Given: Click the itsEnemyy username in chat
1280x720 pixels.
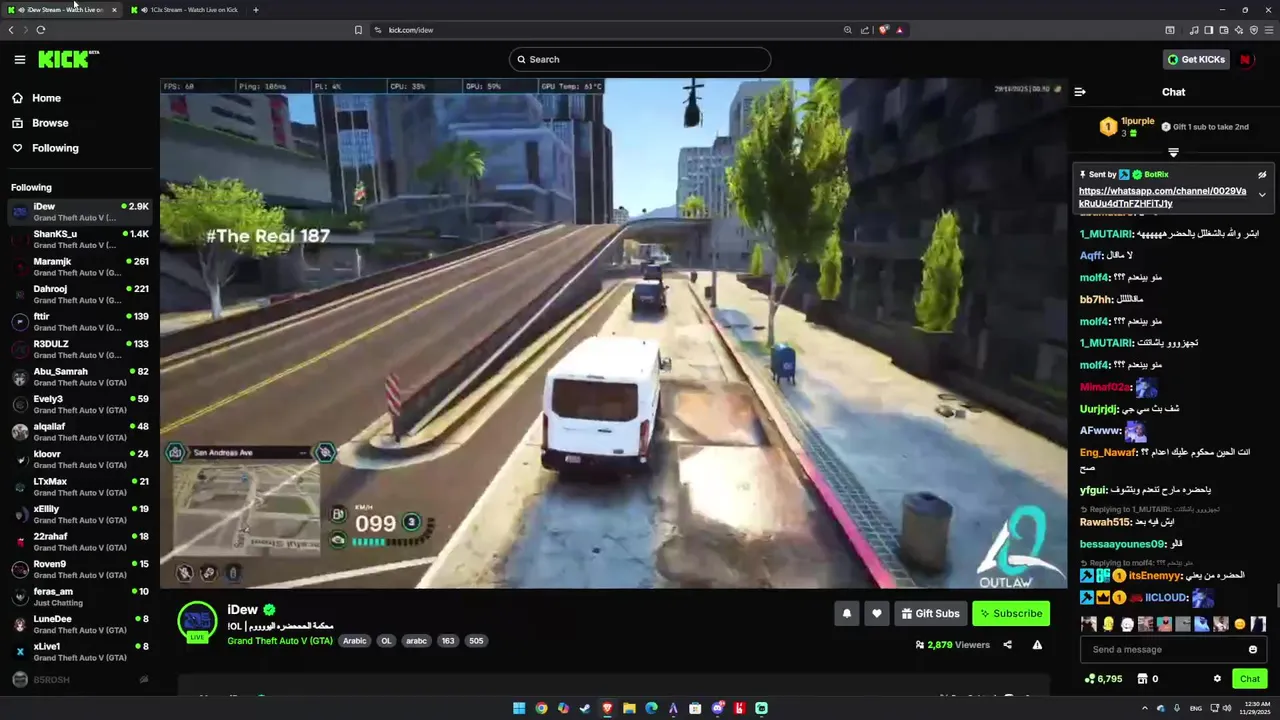Looking at the screenshot, I should tap(1155, 576).
